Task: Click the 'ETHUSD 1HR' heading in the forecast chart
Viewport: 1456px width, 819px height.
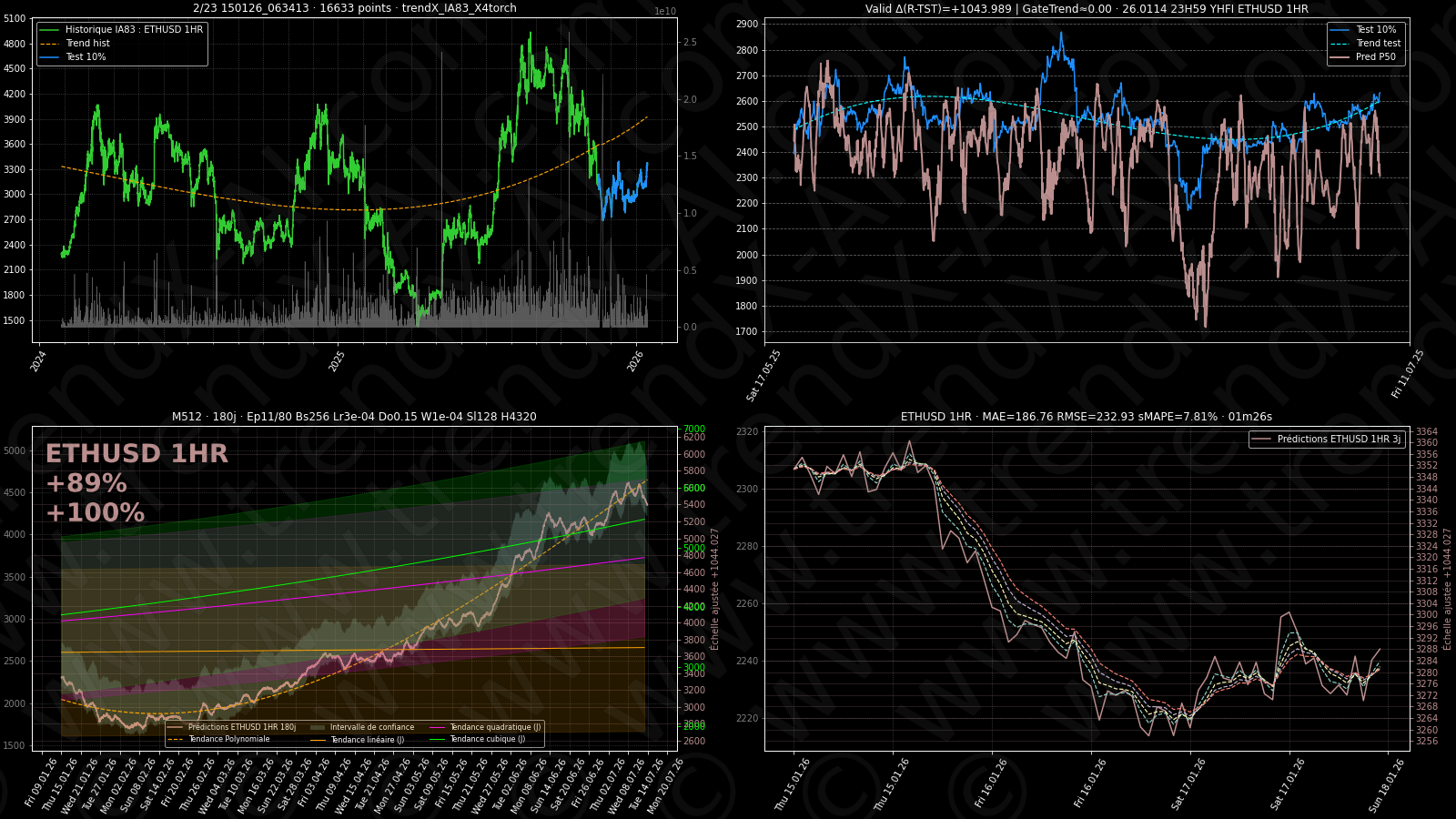Action: [x=136, y=454]
